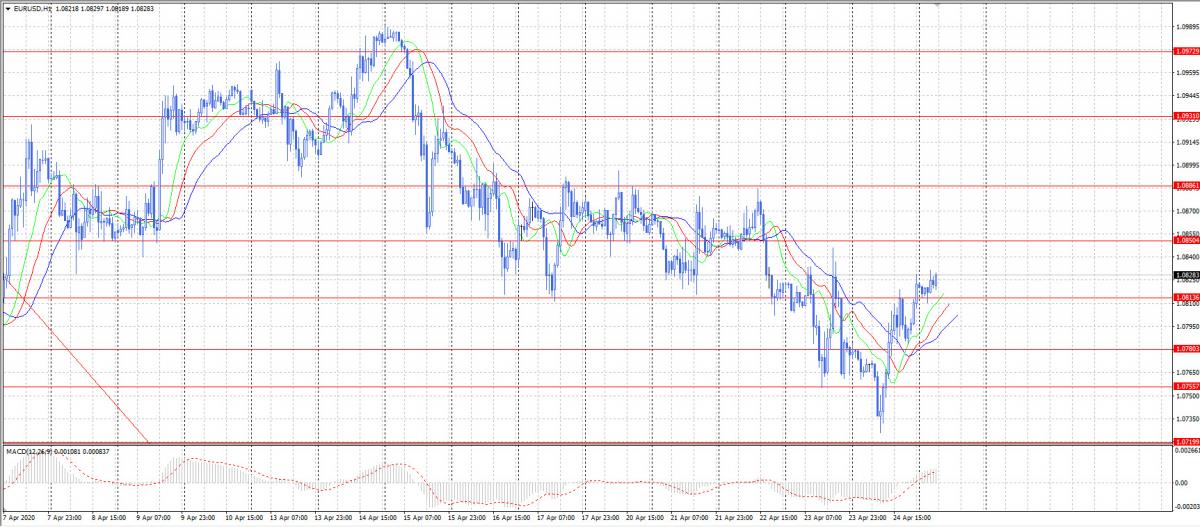This screenshot has width=1200, height=527.
Task: Click the MACD(12,26,9) indicator label
Action: tap(30, 451)
